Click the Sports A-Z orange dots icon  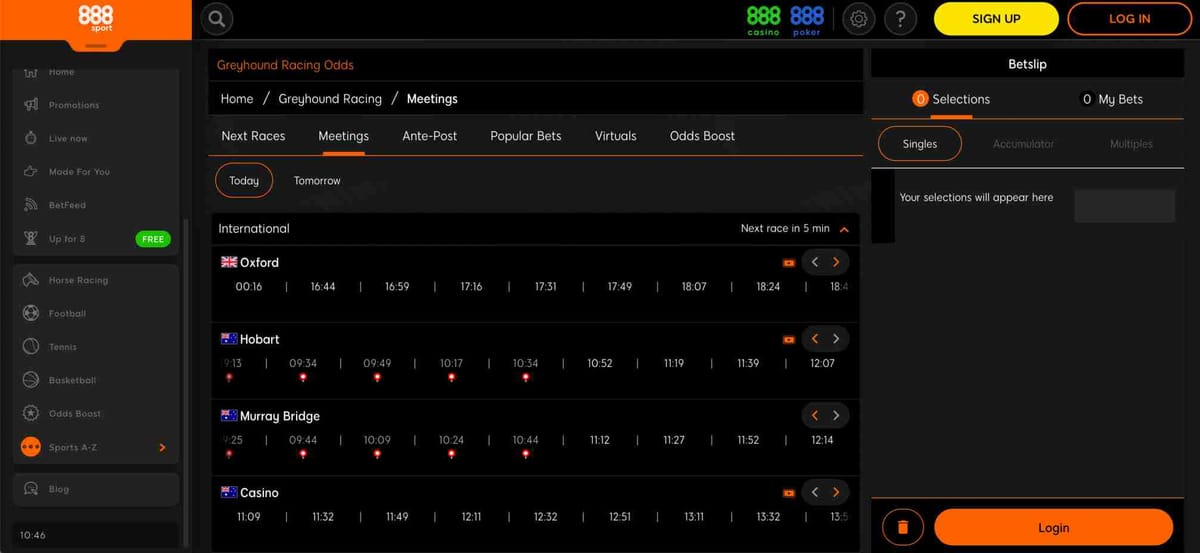(31, 447)
